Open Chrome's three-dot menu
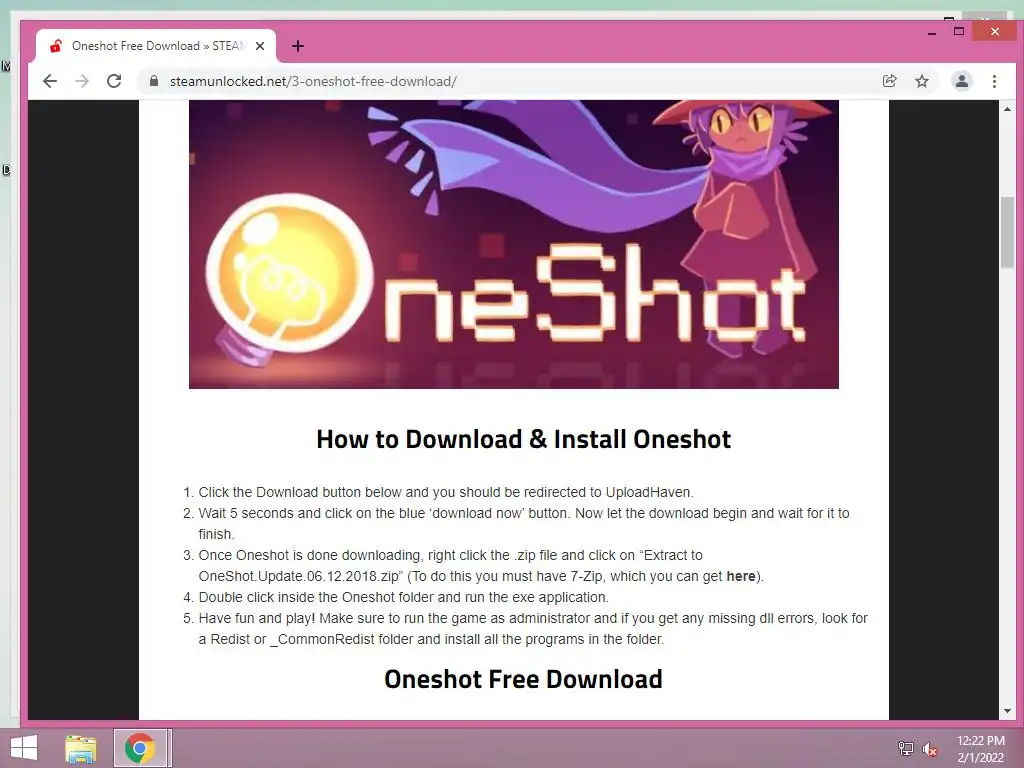The width and height of the screenshot is (1024, 768). [994, 81]
